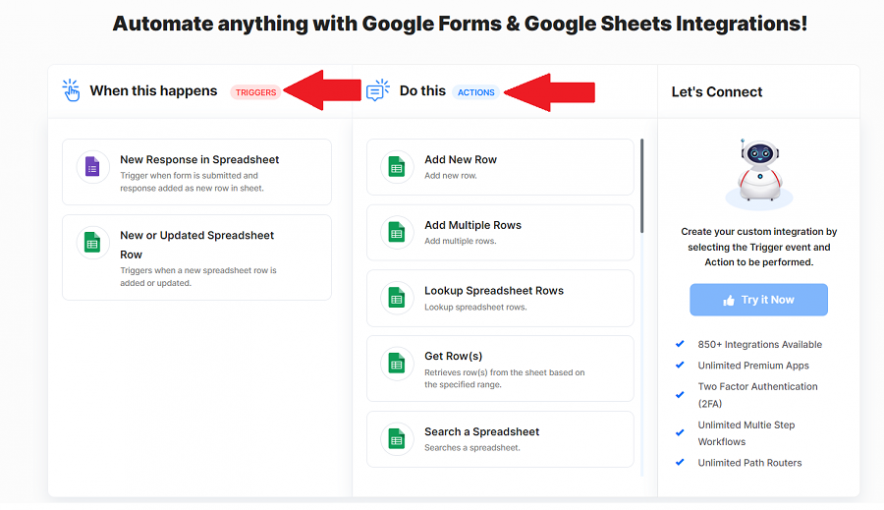Screen dimensions: 884x510
Task: Click the checkmark beside 850+ Integrations Available
Action: [680, 344]
